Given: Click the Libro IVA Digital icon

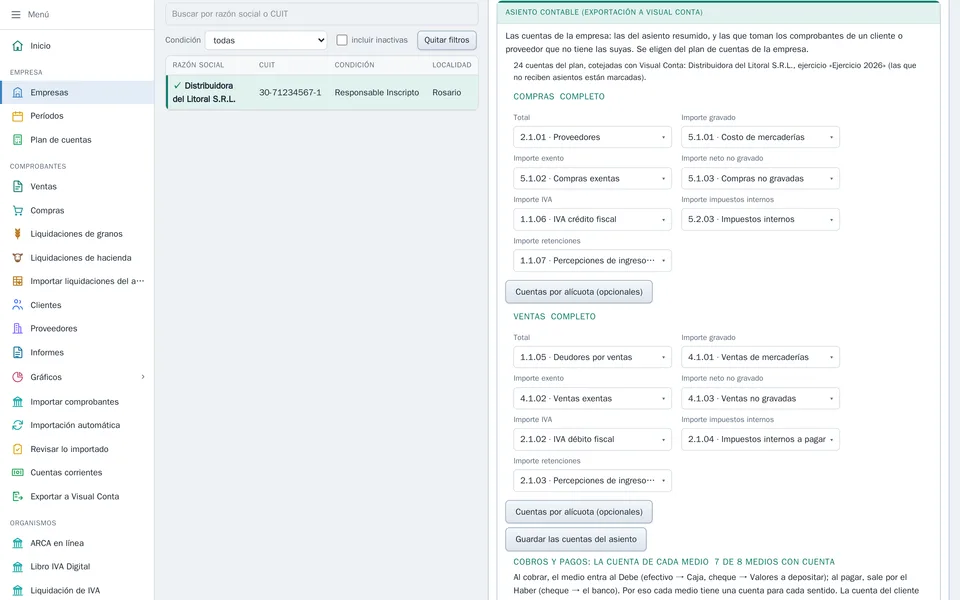Looking at the screenshot, I should coord(18,566).
